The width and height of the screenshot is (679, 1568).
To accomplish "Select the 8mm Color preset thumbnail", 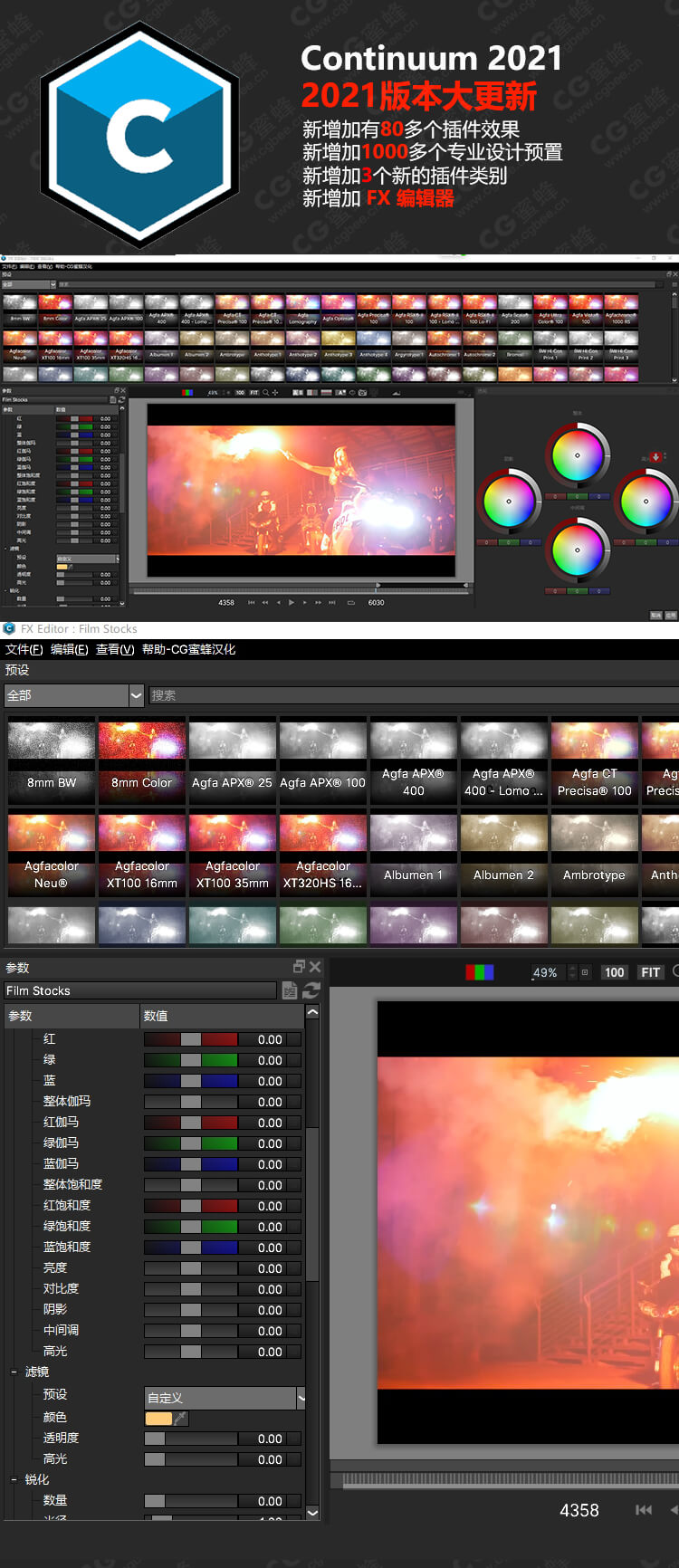I will coord(142,760).
